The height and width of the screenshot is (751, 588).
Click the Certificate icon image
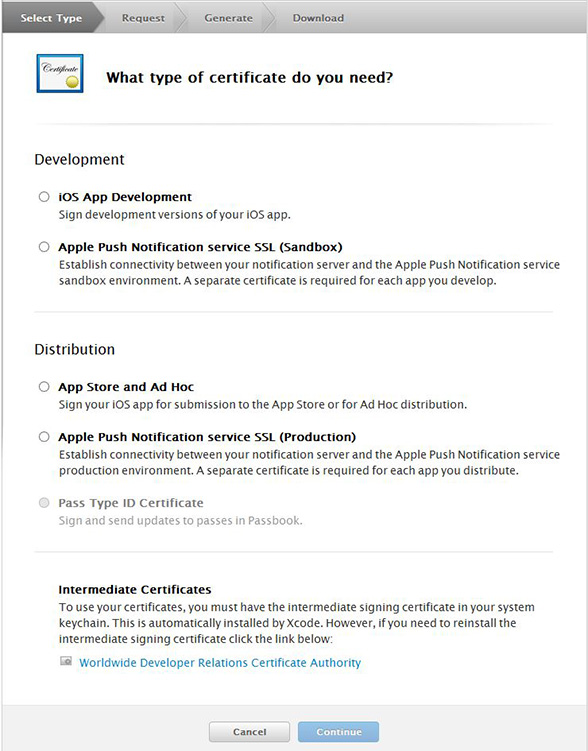tap(60, 73)
